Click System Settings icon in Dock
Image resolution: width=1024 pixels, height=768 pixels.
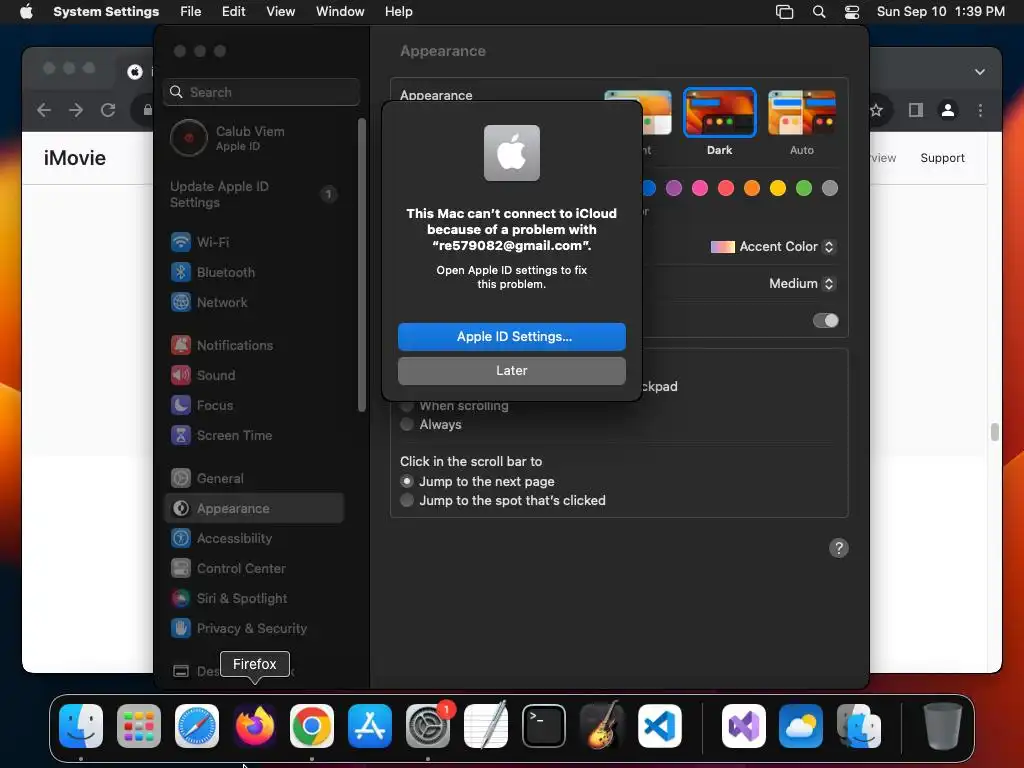(428, 726)
